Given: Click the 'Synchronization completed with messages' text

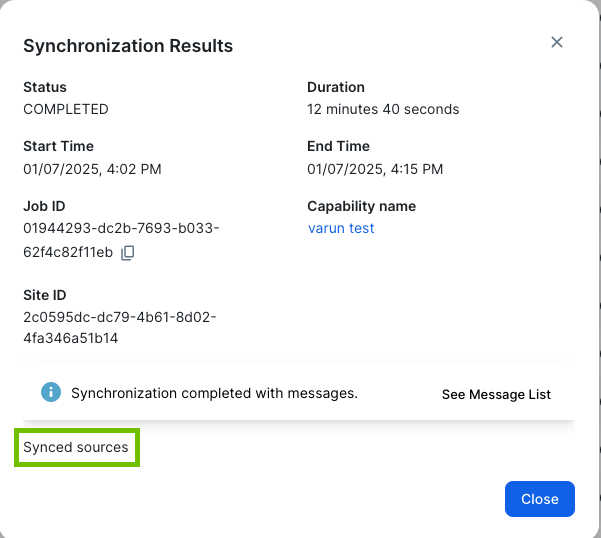Looking at the screenshot, I should click(214, 393).
